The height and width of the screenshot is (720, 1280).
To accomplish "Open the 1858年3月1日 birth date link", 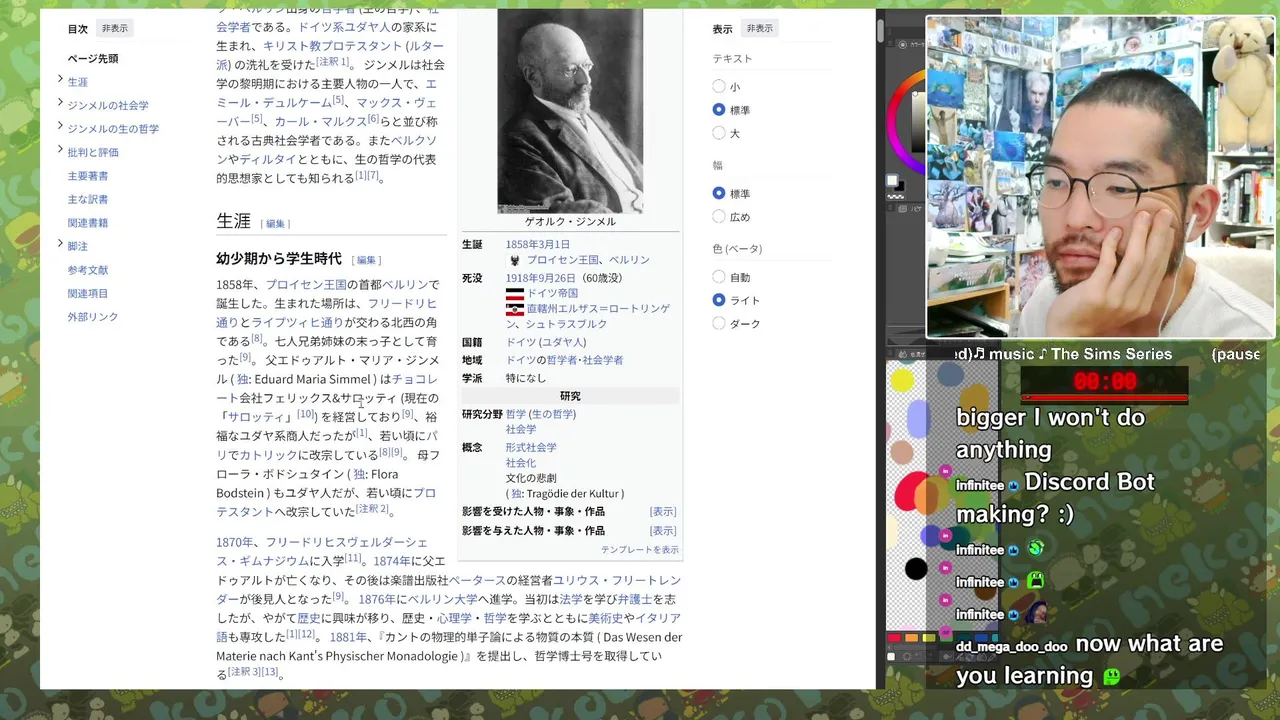I will coord(537,244).
